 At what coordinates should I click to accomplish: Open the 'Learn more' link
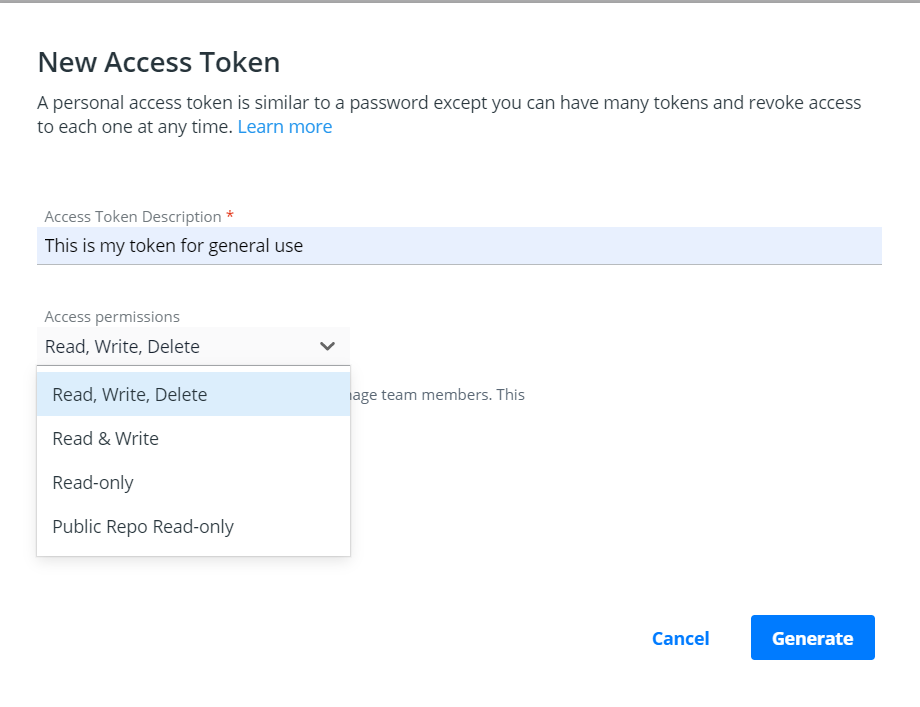pos(285,127)
